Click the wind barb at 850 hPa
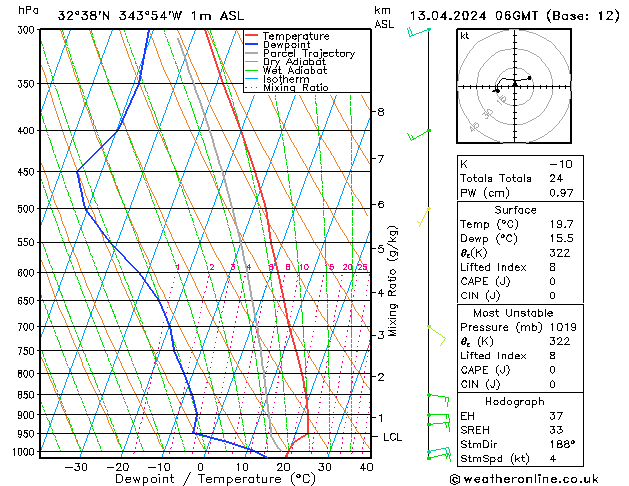 tap(438, 400)
